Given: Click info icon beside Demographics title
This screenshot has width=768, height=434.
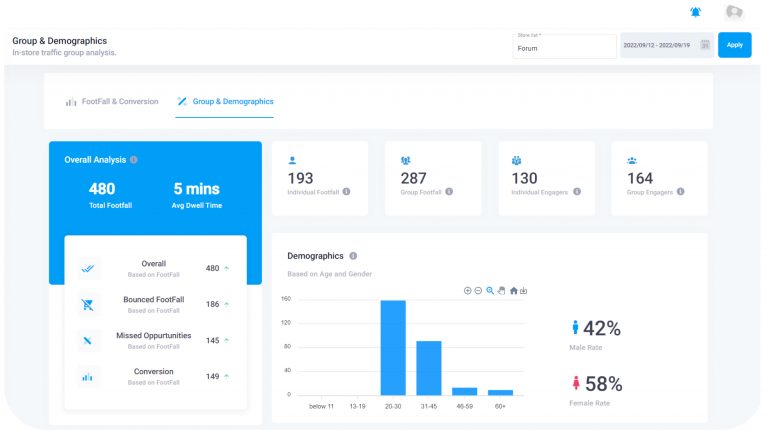Looking at the screenshot, I should [353, 256].
